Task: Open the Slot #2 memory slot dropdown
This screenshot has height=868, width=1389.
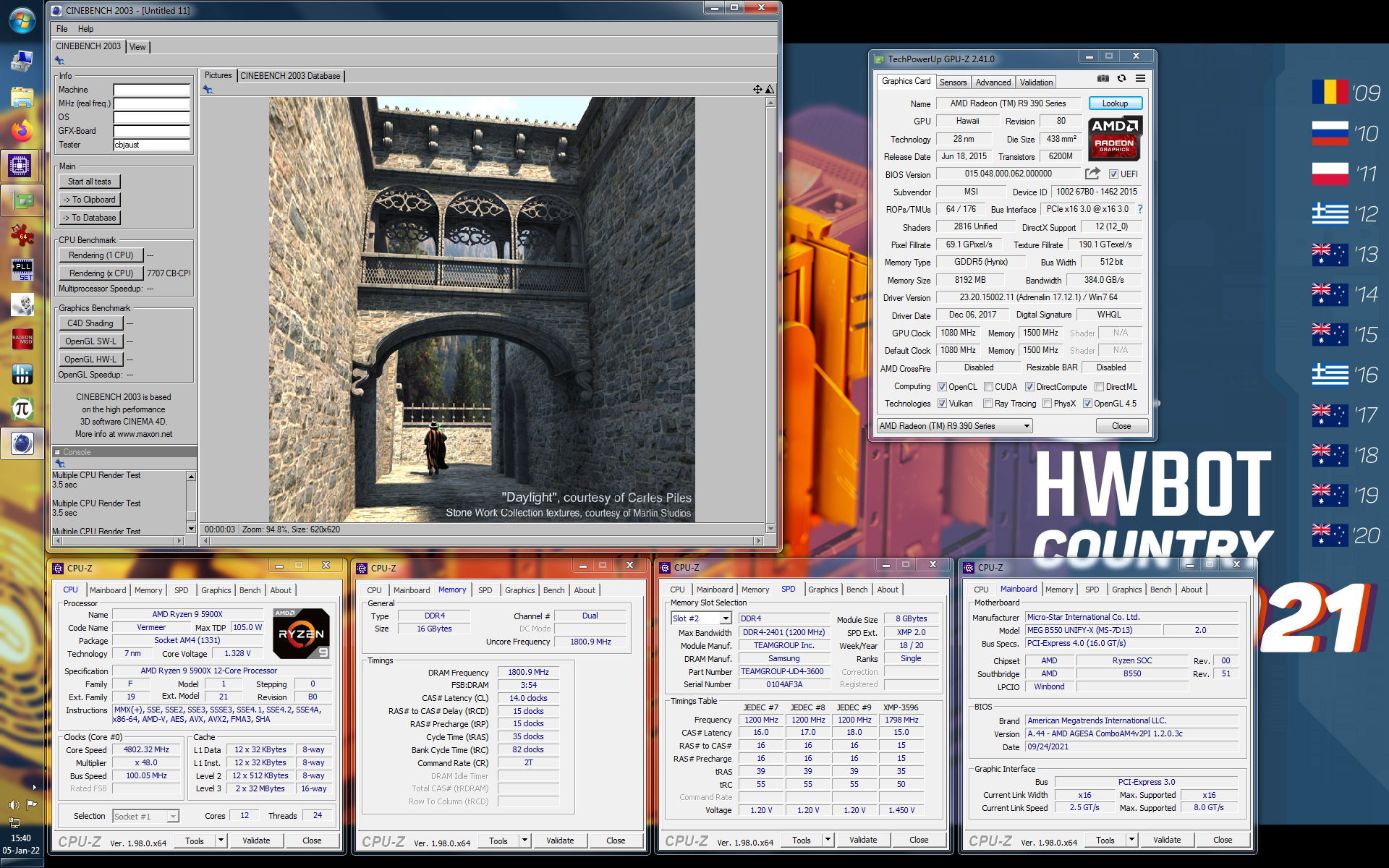Action: coord(701,618)
